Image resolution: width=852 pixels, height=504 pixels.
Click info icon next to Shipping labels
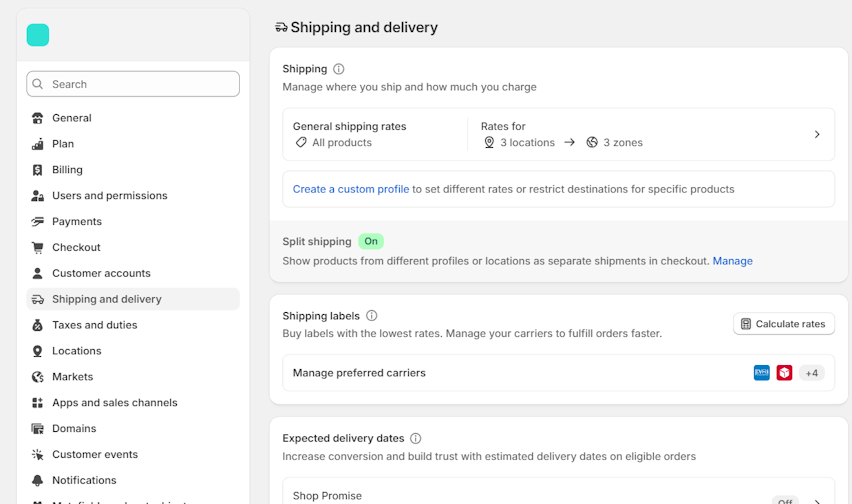(x=372, y=316)
